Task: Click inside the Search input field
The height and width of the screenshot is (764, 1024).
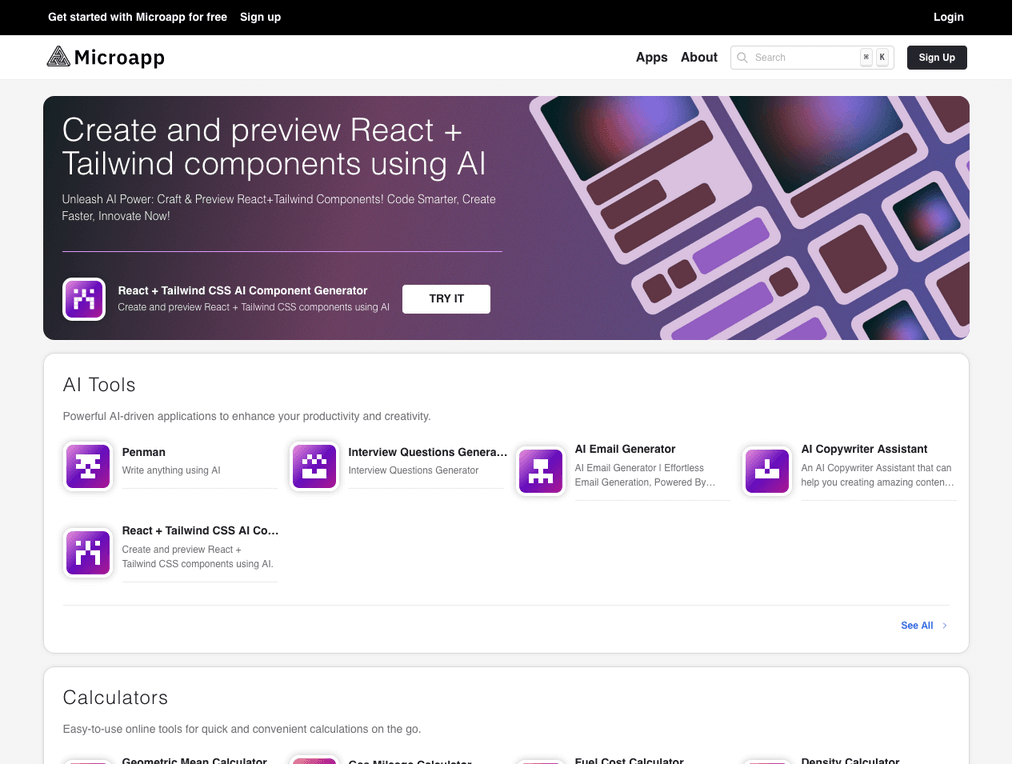Action: (800, 57)
